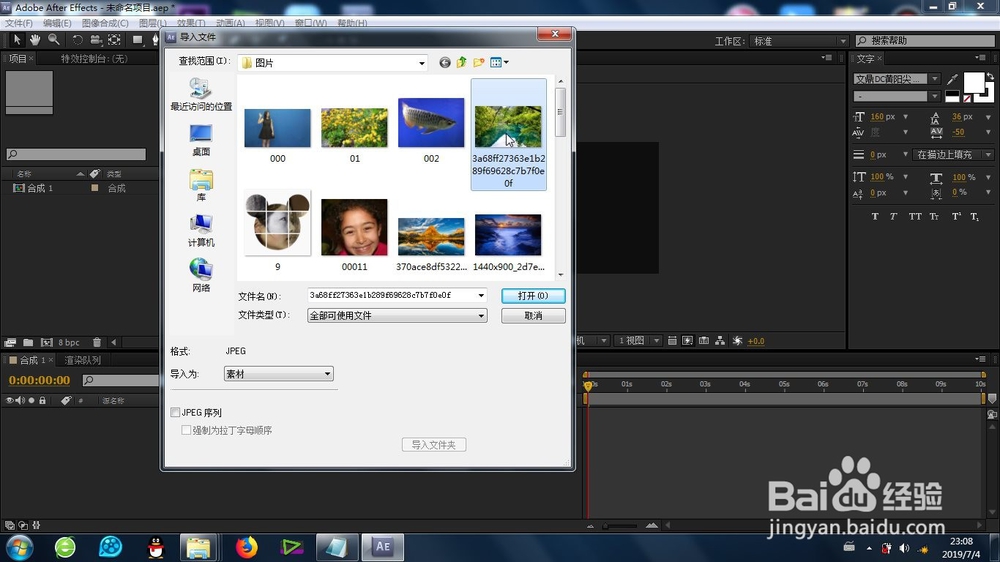Click the trash icon in Project panel

click(x=96, y=343)
